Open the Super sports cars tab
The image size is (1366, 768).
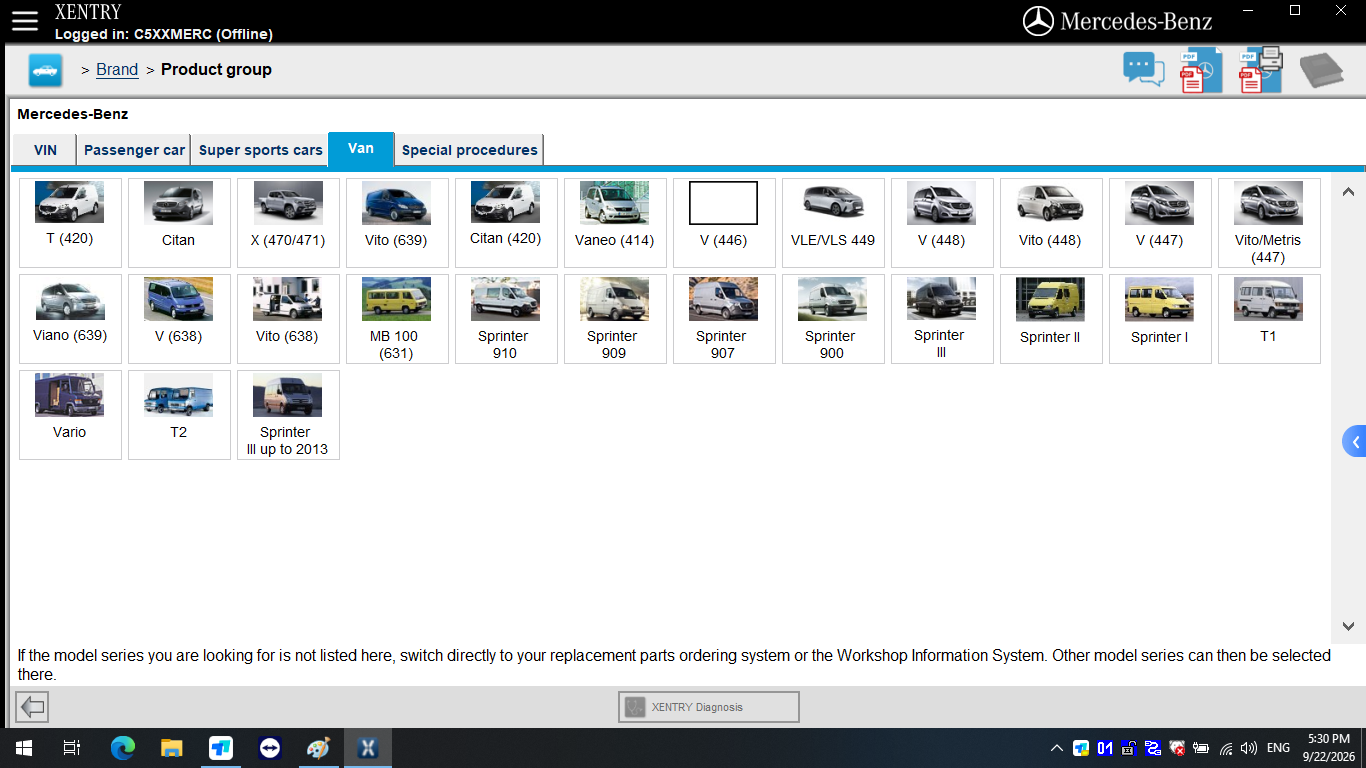coord(260,150)
